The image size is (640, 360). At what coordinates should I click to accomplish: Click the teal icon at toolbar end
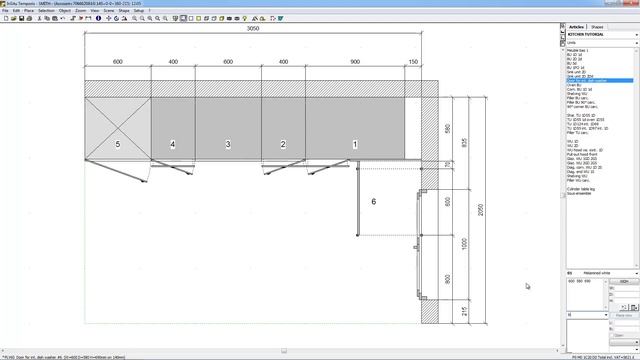click(281, 18)
